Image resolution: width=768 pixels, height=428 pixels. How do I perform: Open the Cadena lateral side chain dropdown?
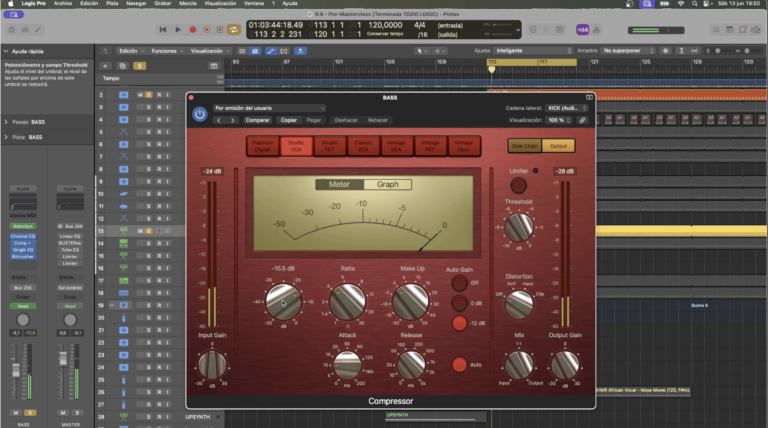[567, 108]
